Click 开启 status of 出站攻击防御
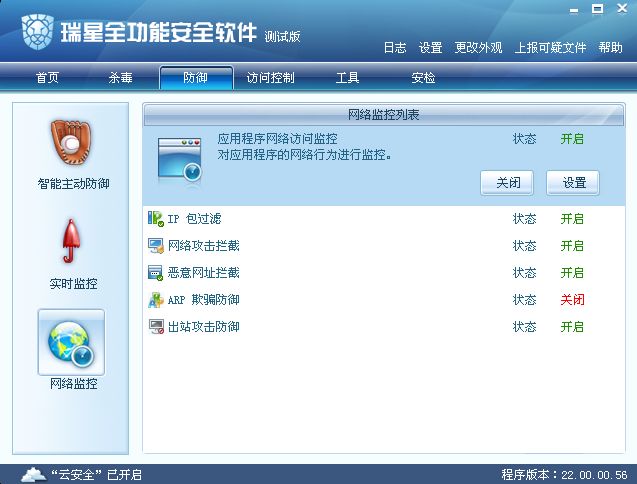Image resolution: width=637 pixels, height=484 pixels. (x=572, y=327)
